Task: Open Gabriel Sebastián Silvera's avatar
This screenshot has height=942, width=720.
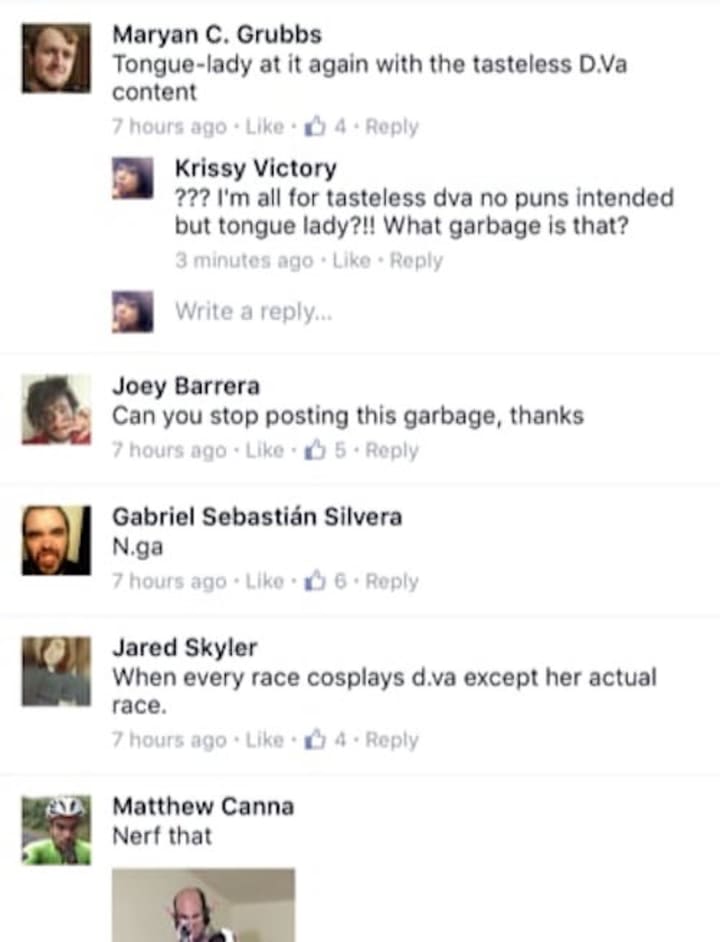Action: pos(56,541)
